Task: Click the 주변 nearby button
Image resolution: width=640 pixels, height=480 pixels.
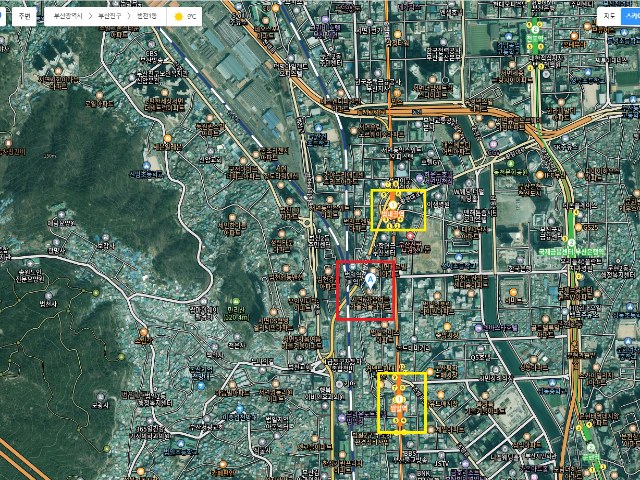Action: 22,16
